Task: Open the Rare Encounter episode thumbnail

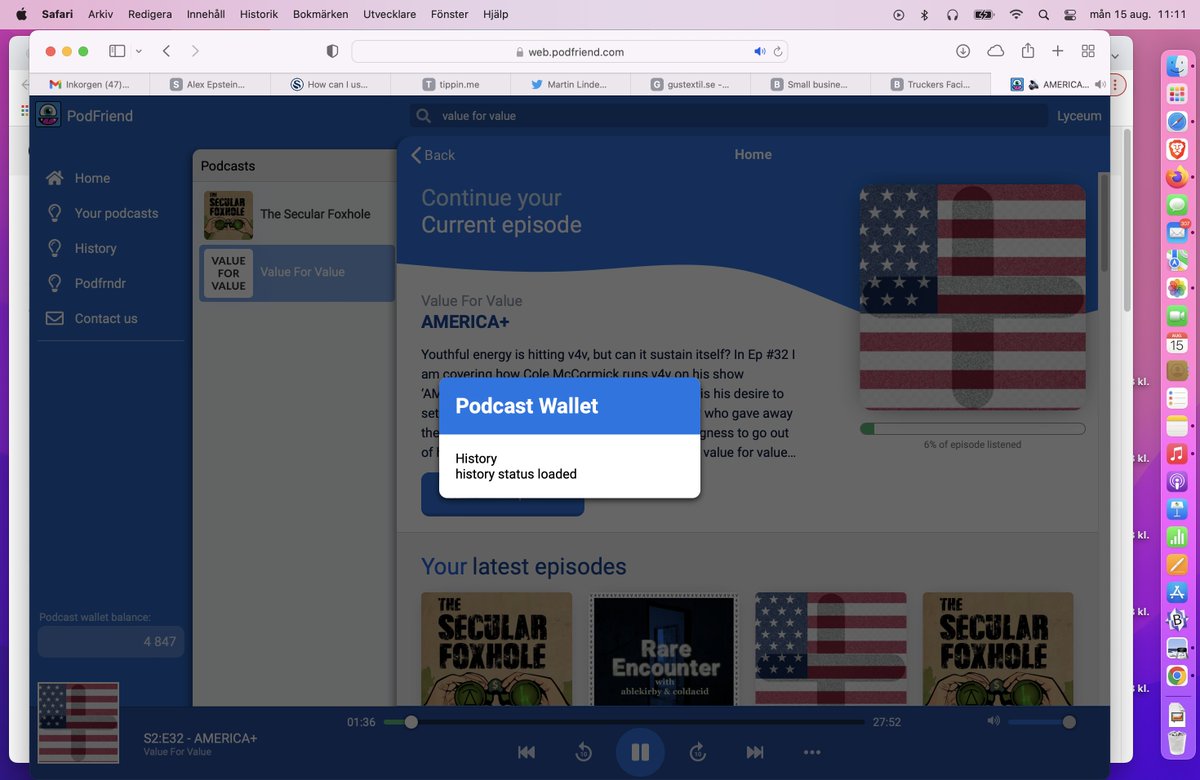Action: (665, 650)
